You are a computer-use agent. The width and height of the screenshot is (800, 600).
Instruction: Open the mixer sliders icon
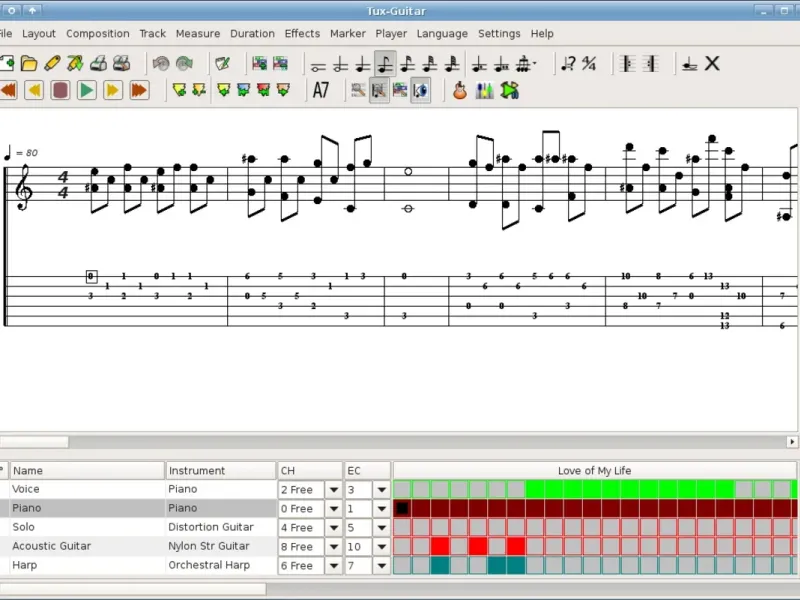pos(484,91)
